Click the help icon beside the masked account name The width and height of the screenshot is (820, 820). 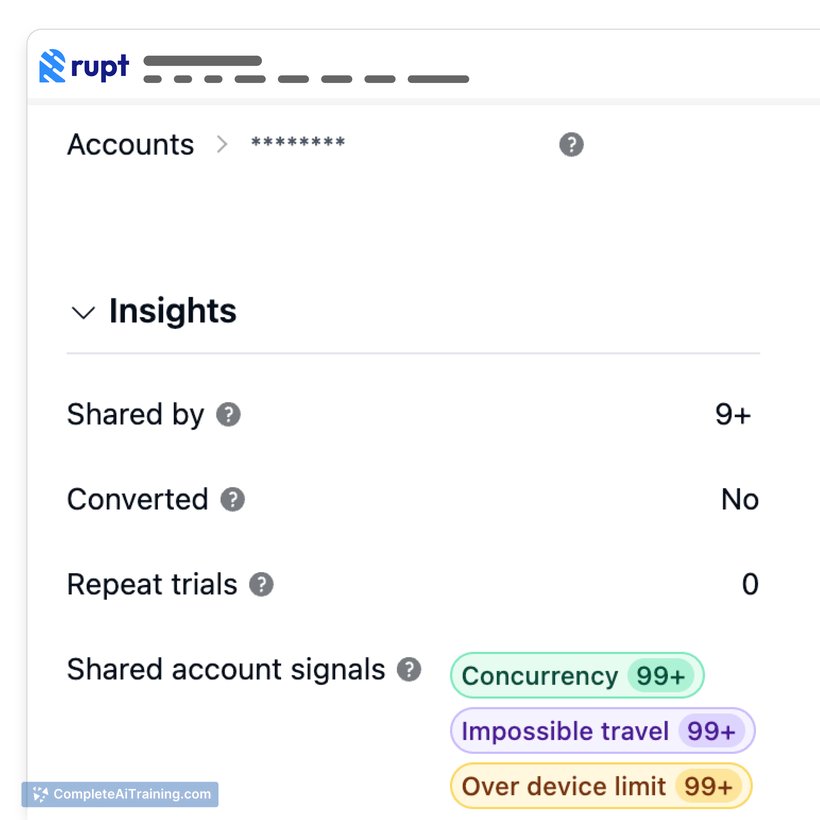pyautogui.click(x=571, y=145)
